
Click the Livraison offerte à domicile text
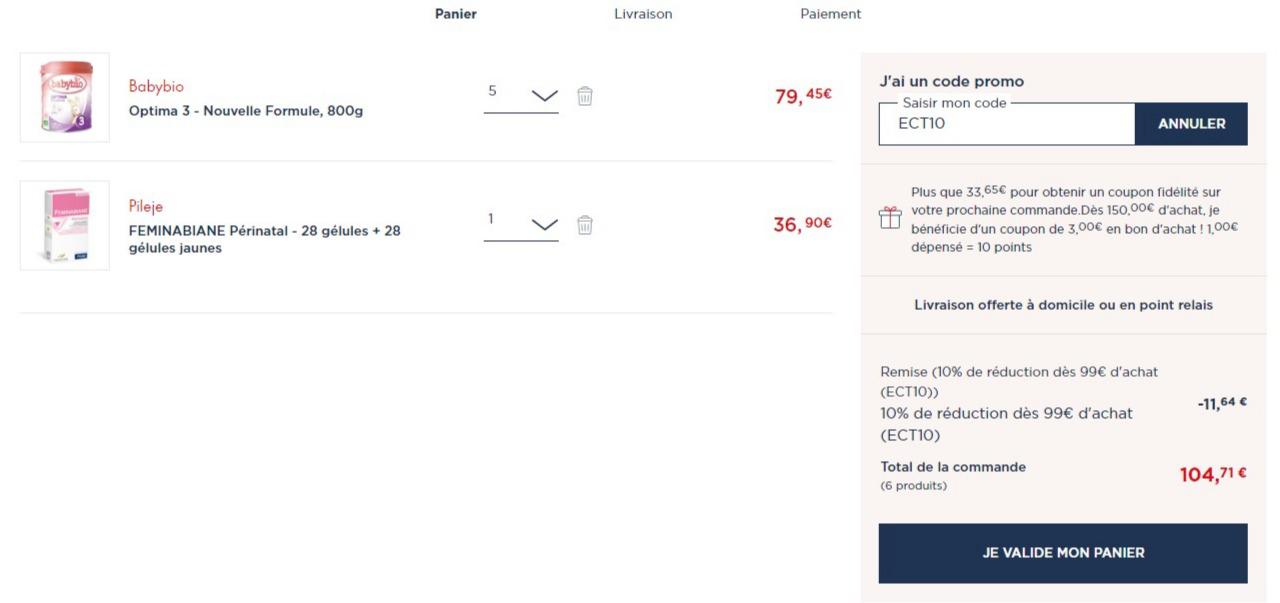coord(1063,305)
